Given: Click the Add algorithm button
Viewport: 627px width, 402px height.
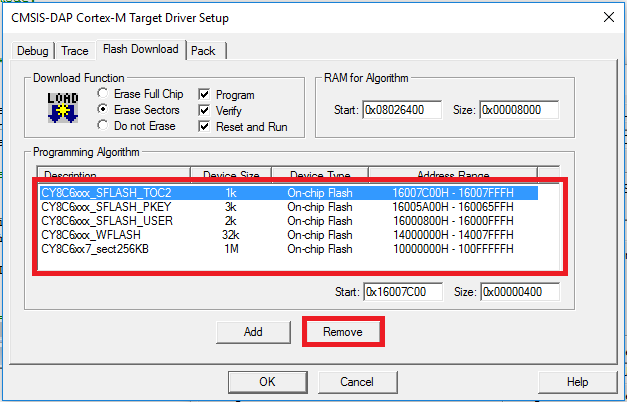Looking at the screenshot, I should 253,332.
